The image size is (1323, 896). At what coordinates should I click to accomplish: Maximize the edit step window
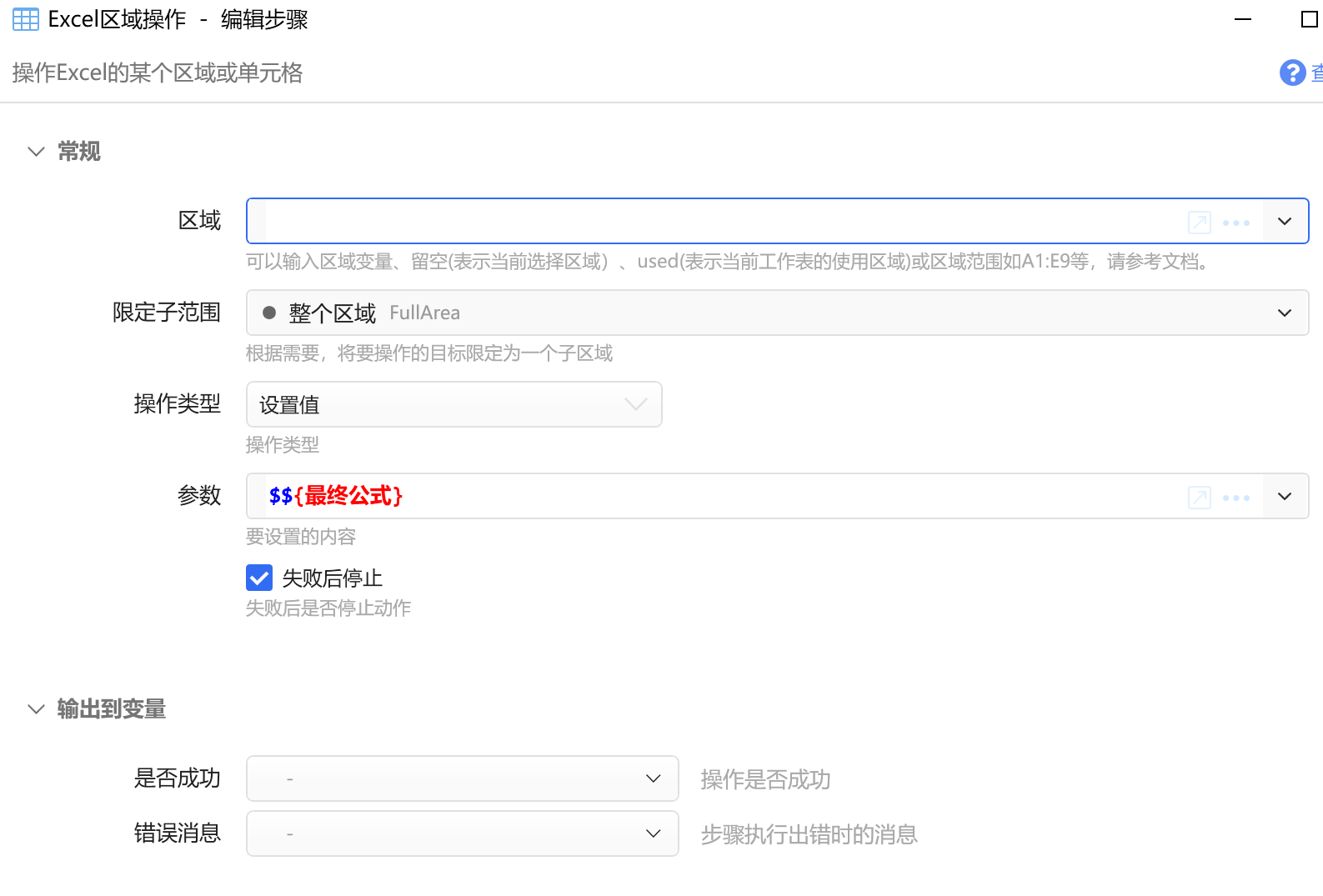[x=1309, y=19]
